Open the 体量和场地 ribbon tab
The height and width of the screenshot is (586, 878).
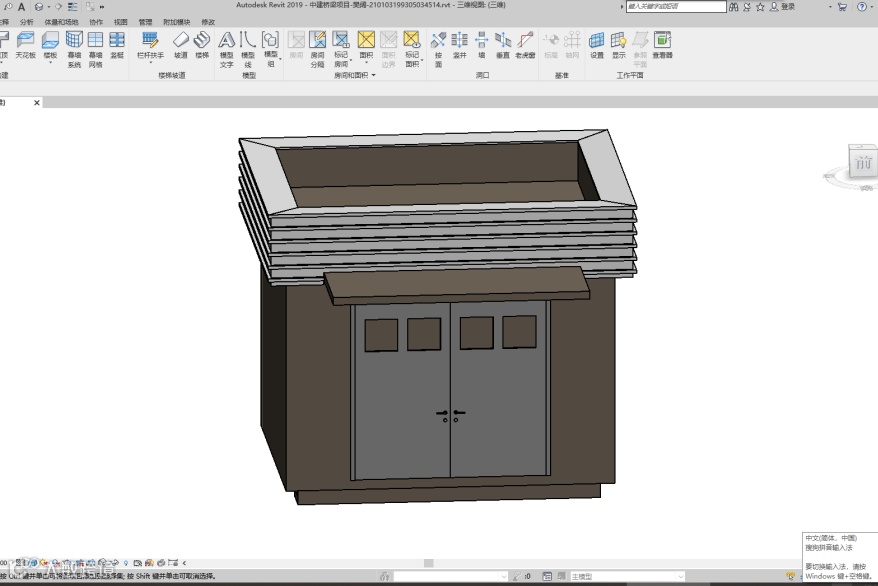click(63, 21)
